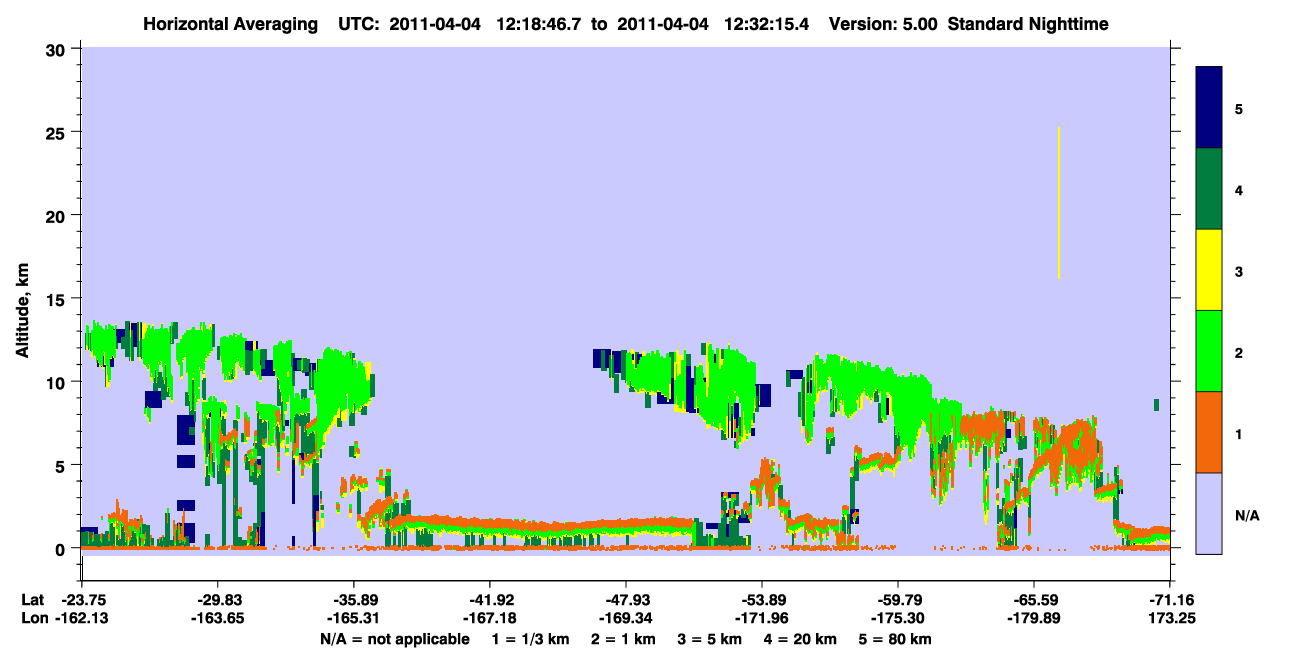Viewport: 1300px width, 667px height.
Task: Click the longitude value -162.13
Action: (x=82, y=619)
